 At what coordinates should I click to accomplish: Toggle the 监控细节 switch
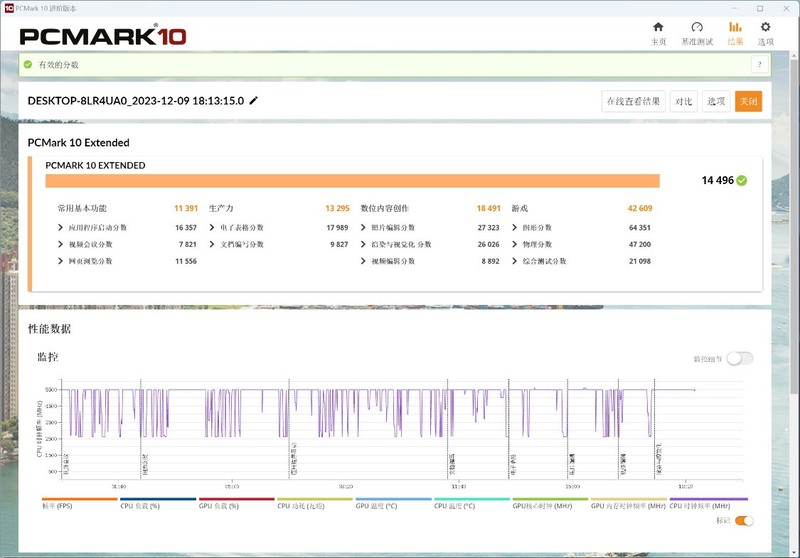tap(740, 359)
